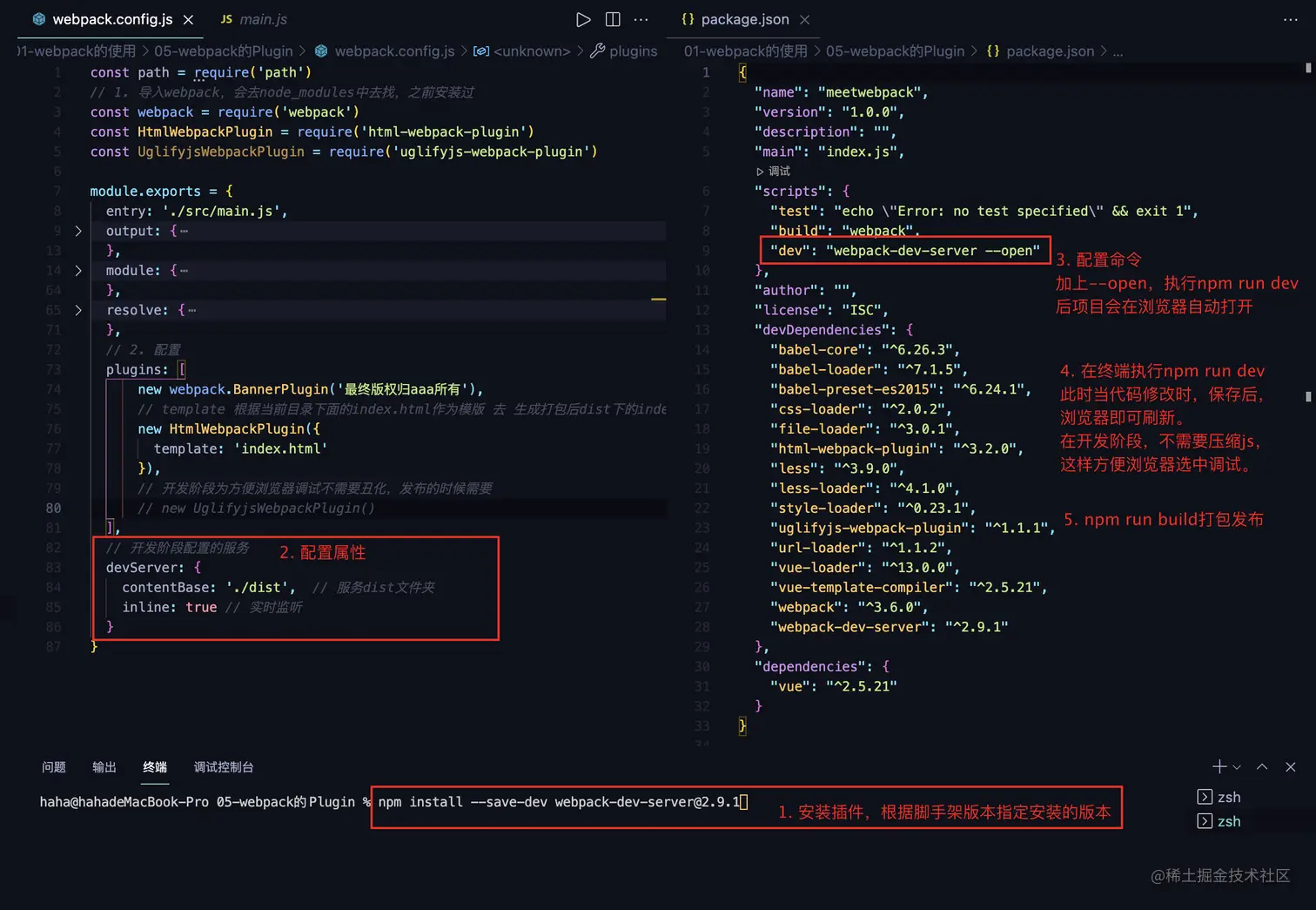
Task: Click the debug codelens above scripts
Action: [x=774, y=172]
